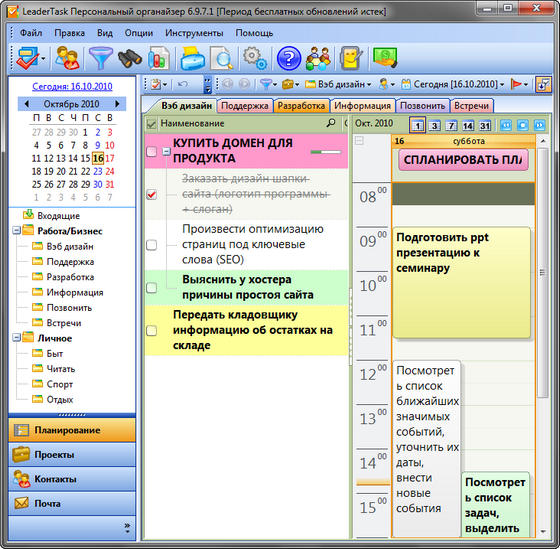Collapse subtasks of КУПИТЬ ДОМЕН ДЛЯ ПРОДУКТА

tap(166, 151)
